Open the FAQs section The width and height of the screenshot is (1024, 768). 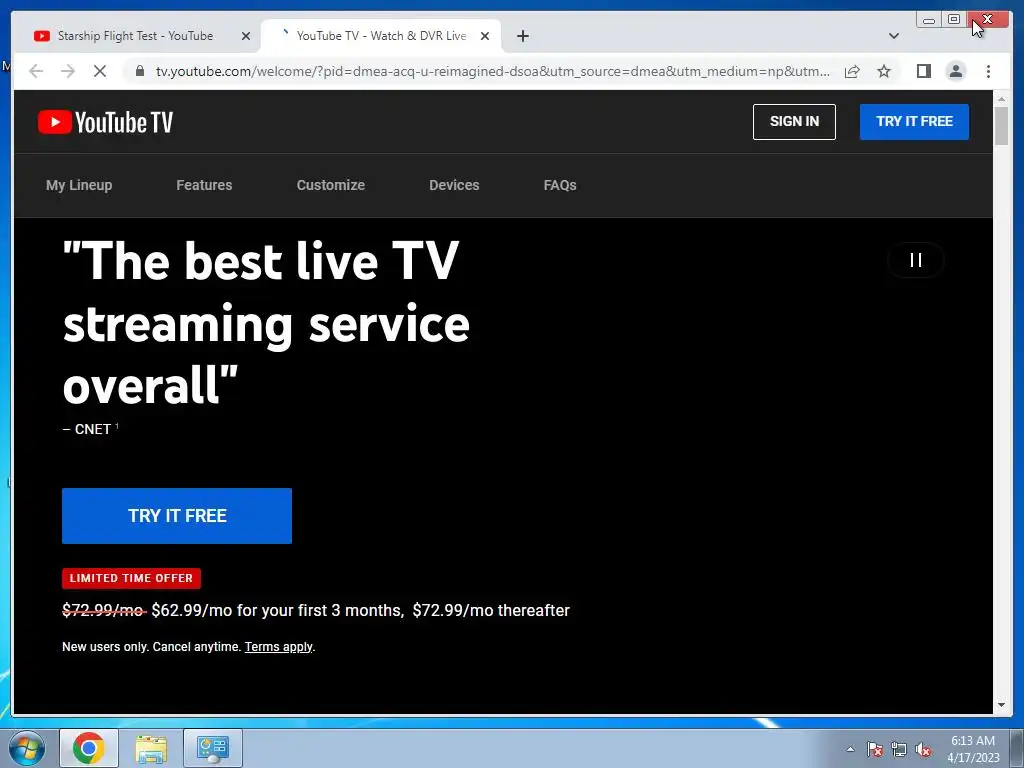click(560, 185)
